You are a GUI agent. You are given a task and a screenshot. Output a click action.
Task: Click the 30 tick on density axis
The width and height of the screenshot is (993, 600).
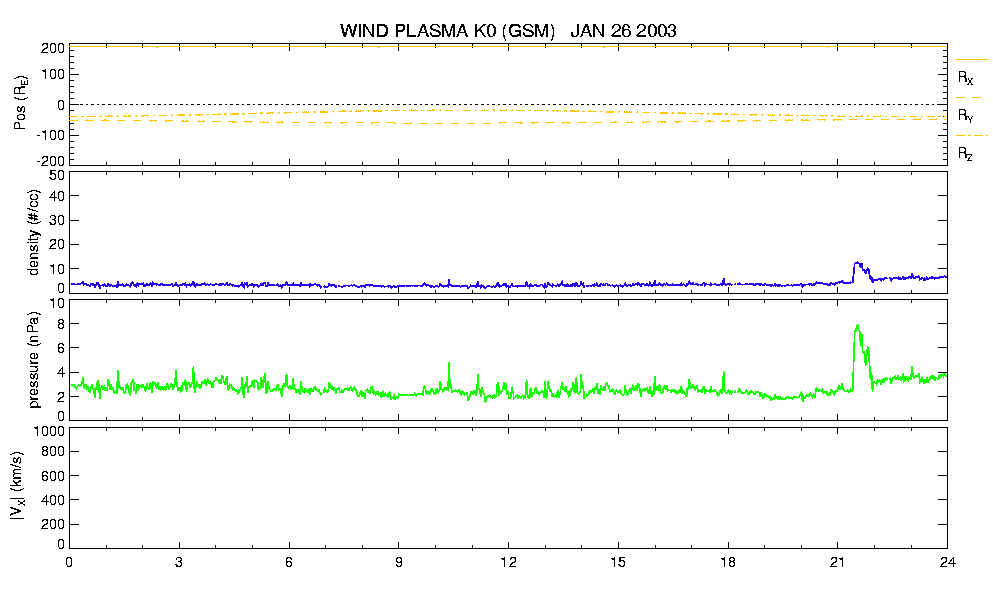(58, 220)
